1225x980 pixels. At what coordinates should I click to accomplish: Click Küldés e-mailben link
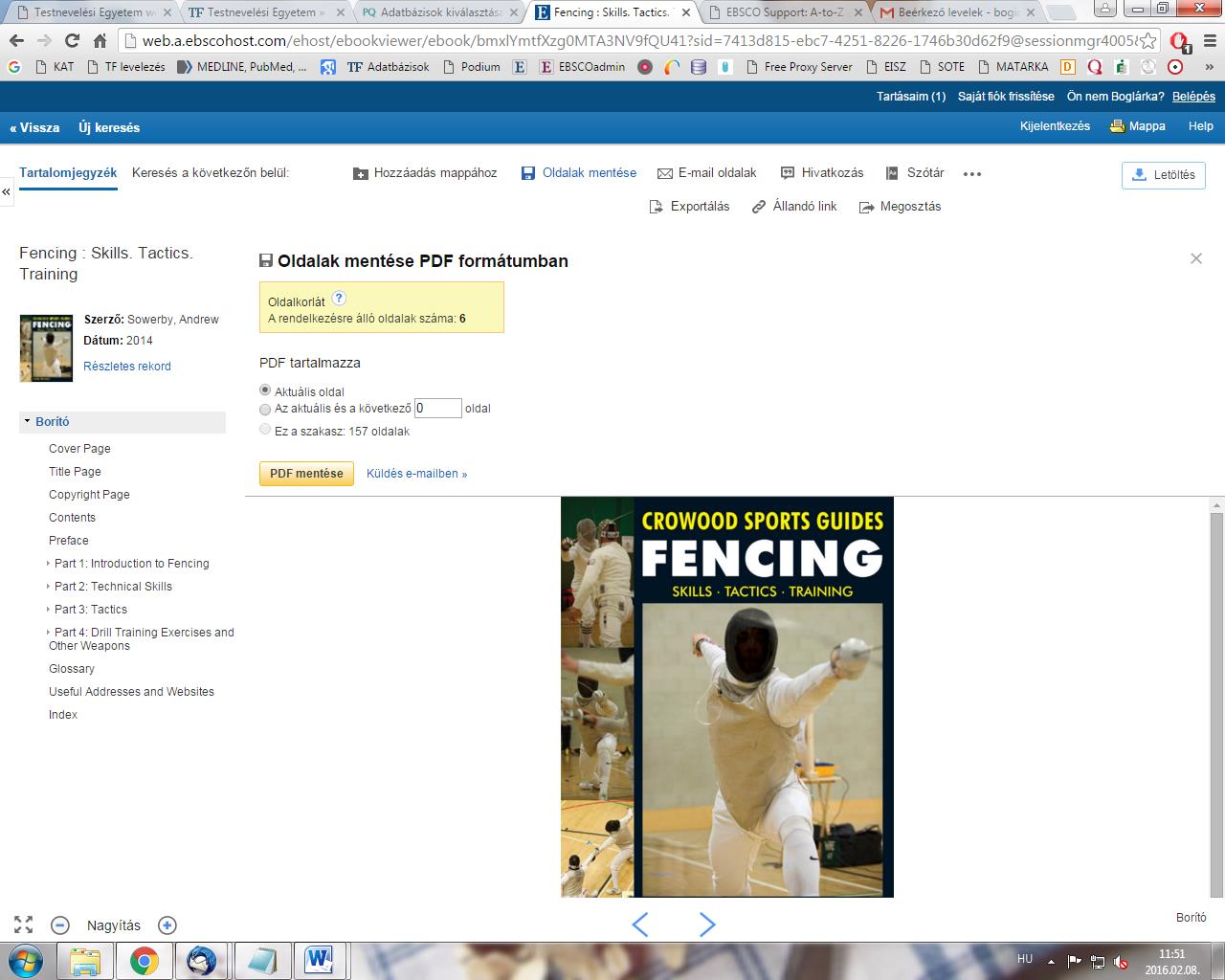click(416, 474)
